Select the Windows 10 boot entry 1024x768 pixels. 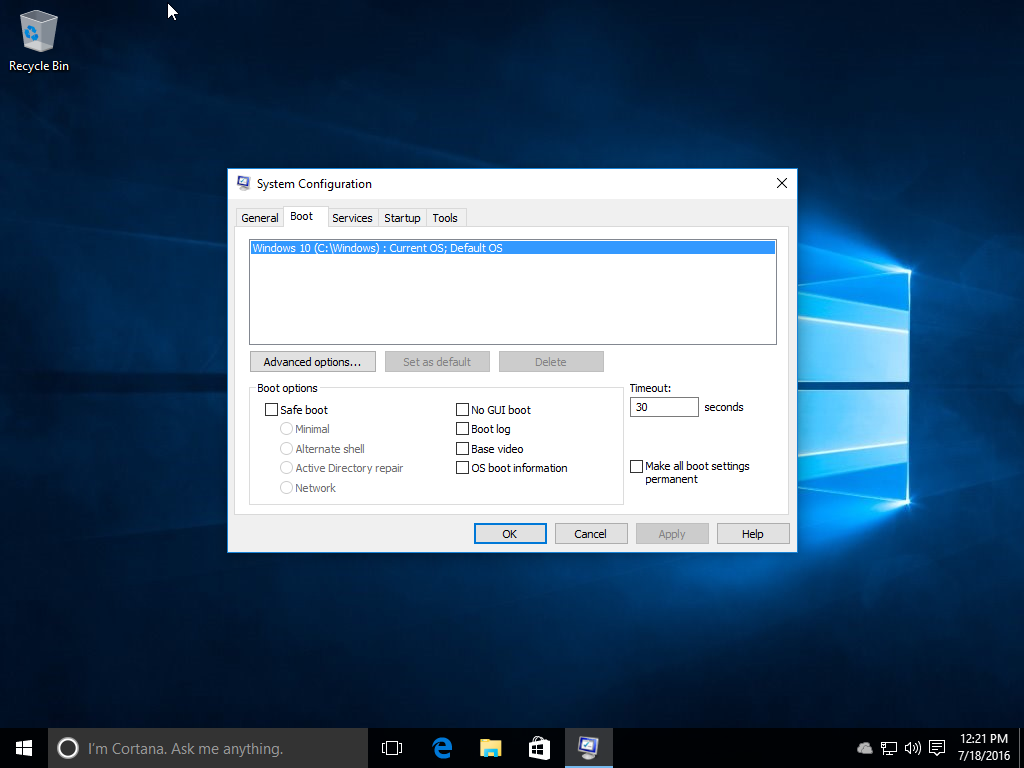[x=513, y=248]
